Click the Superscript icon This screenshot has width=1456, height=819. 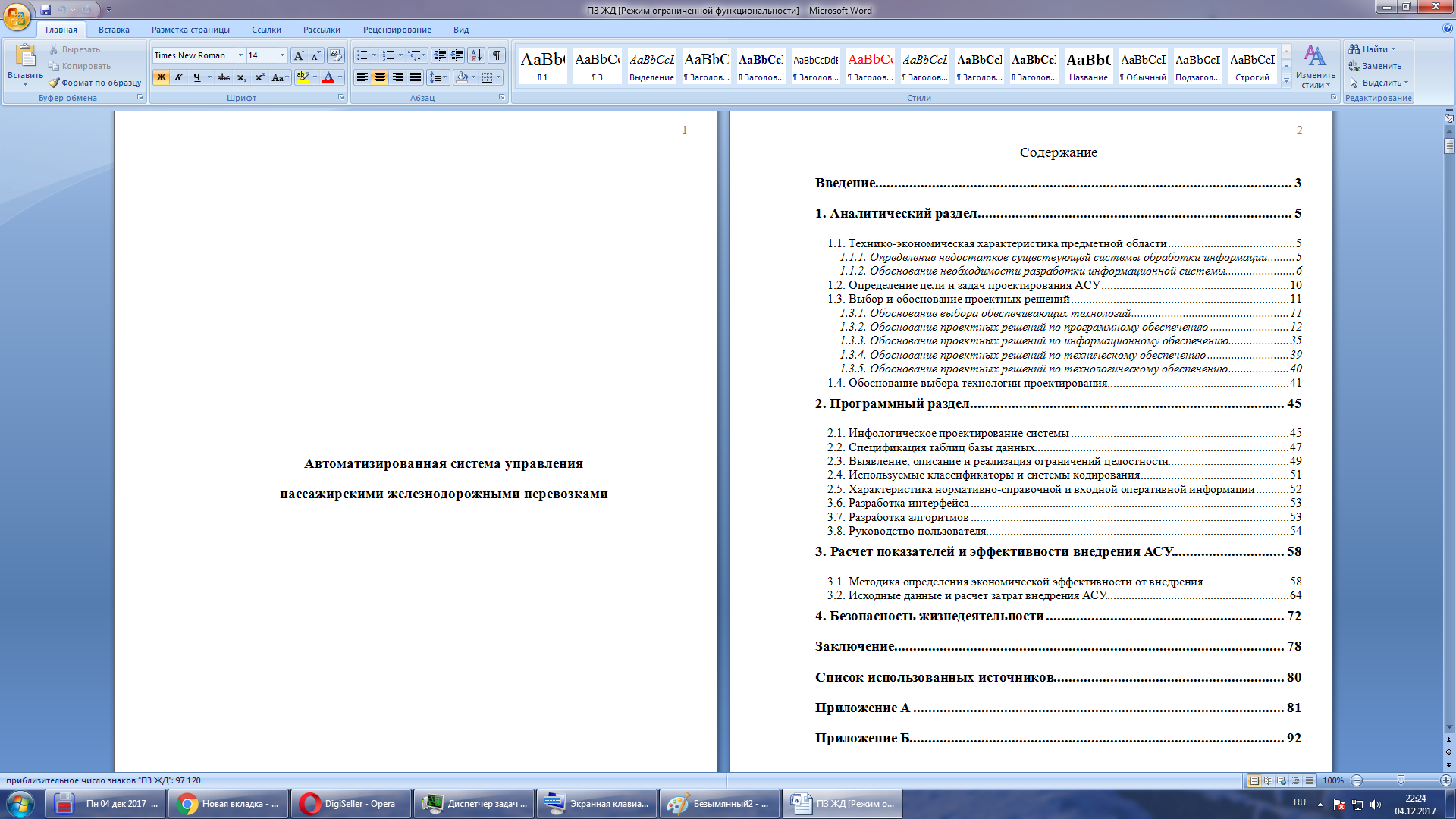(259, 77)
